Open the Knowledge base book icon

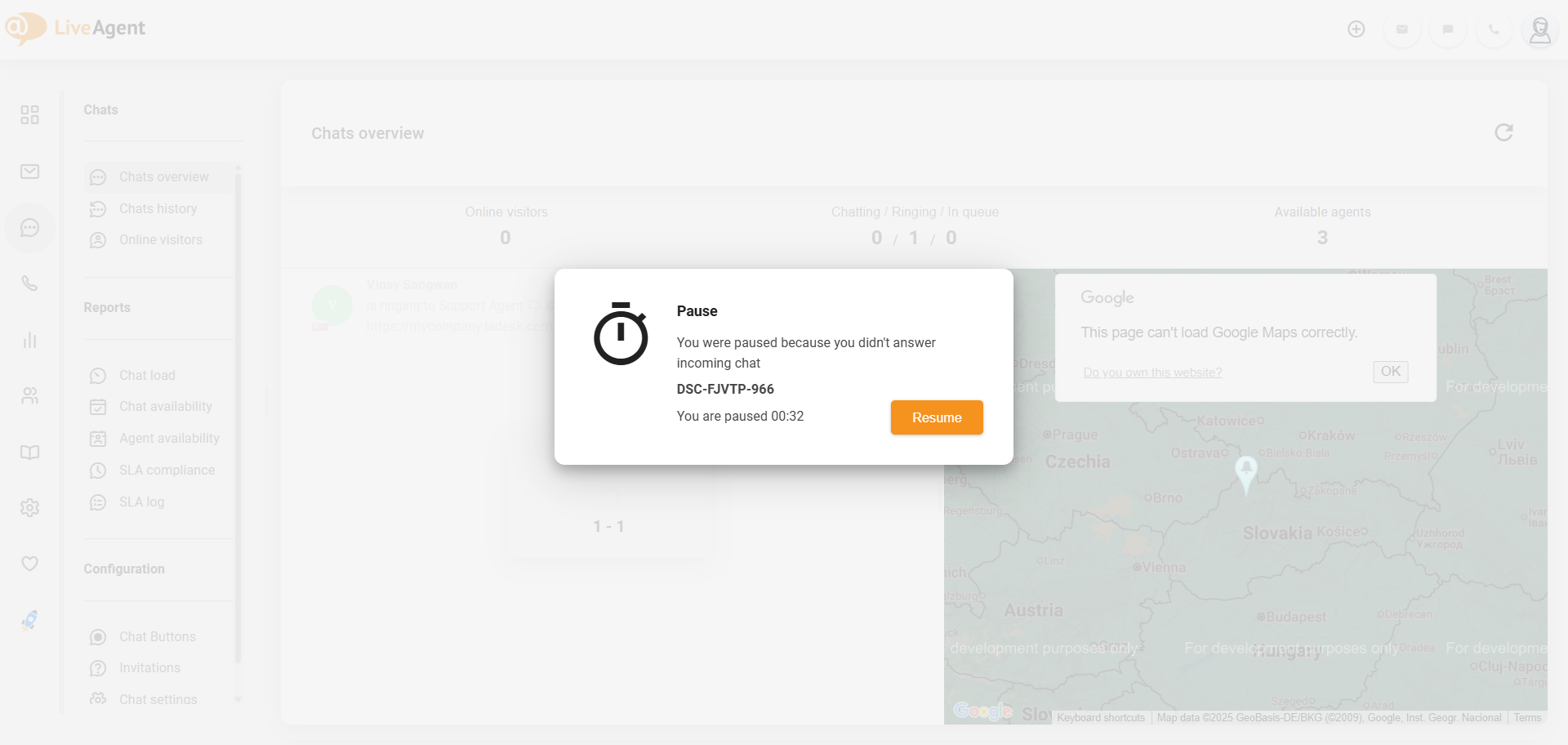pos(30,453)
